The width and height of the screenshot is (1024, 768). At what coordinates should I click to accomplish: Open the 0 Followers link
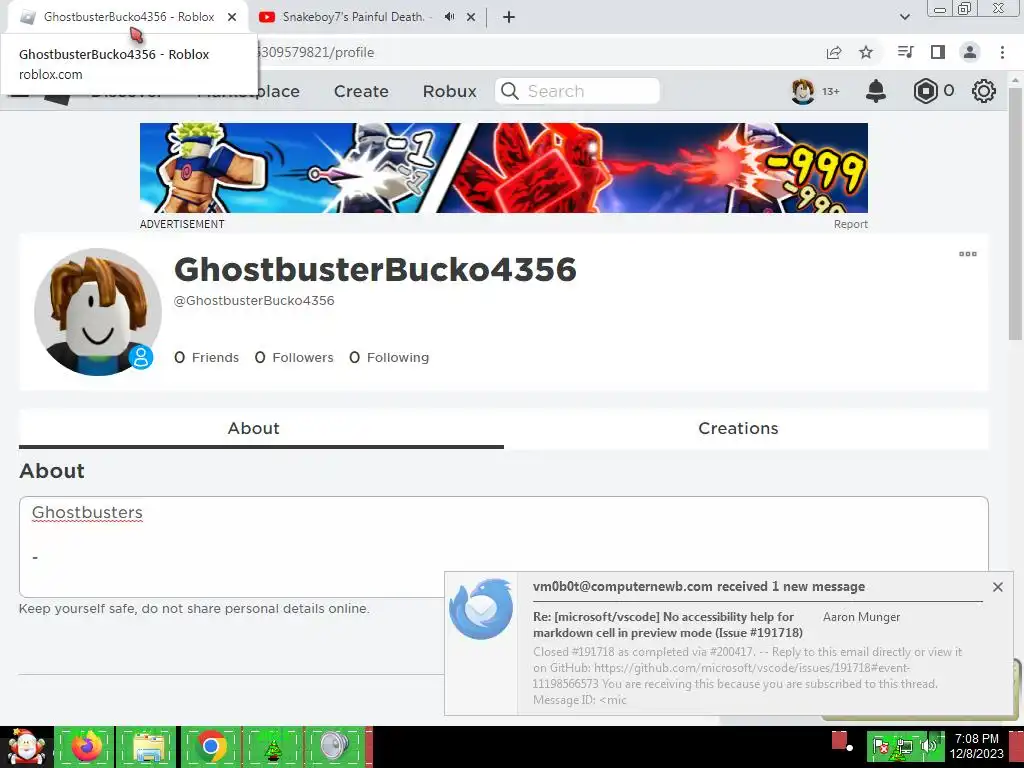tap(294, 357)
